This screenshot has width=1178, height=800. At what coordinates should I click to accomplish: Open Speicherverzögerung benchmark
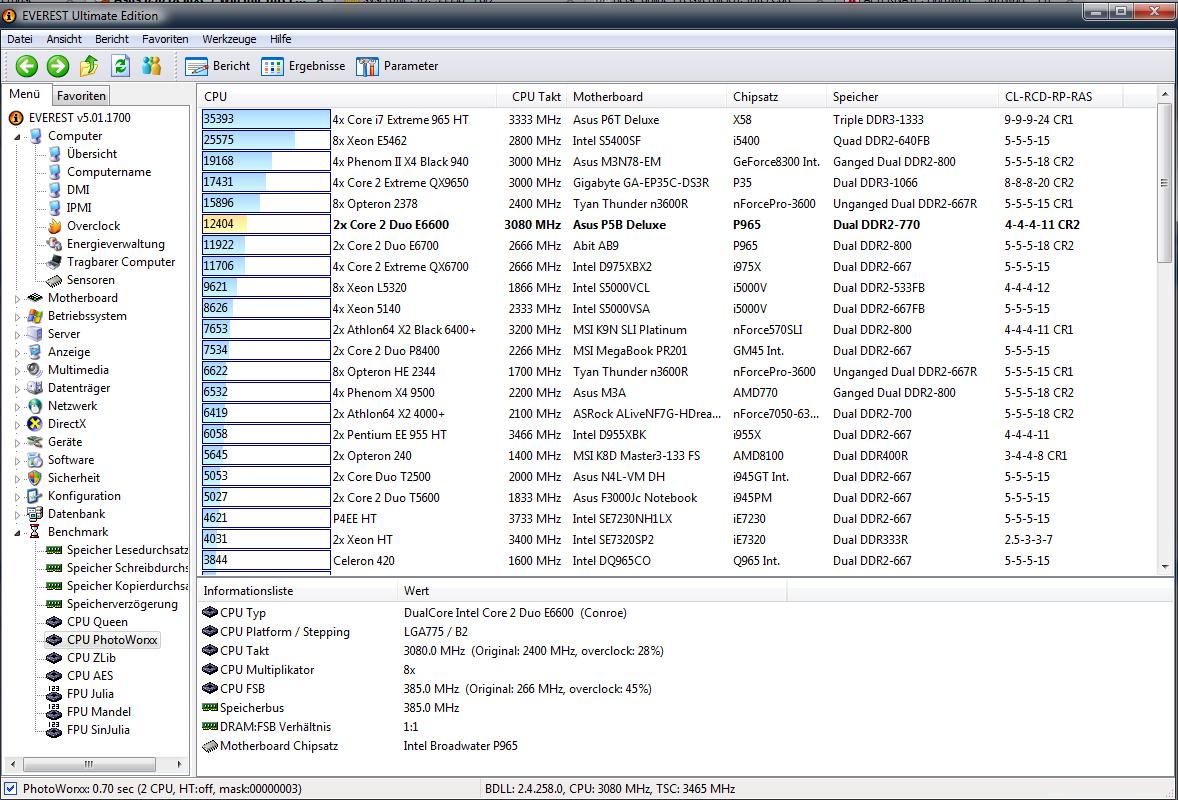[122, 604]
